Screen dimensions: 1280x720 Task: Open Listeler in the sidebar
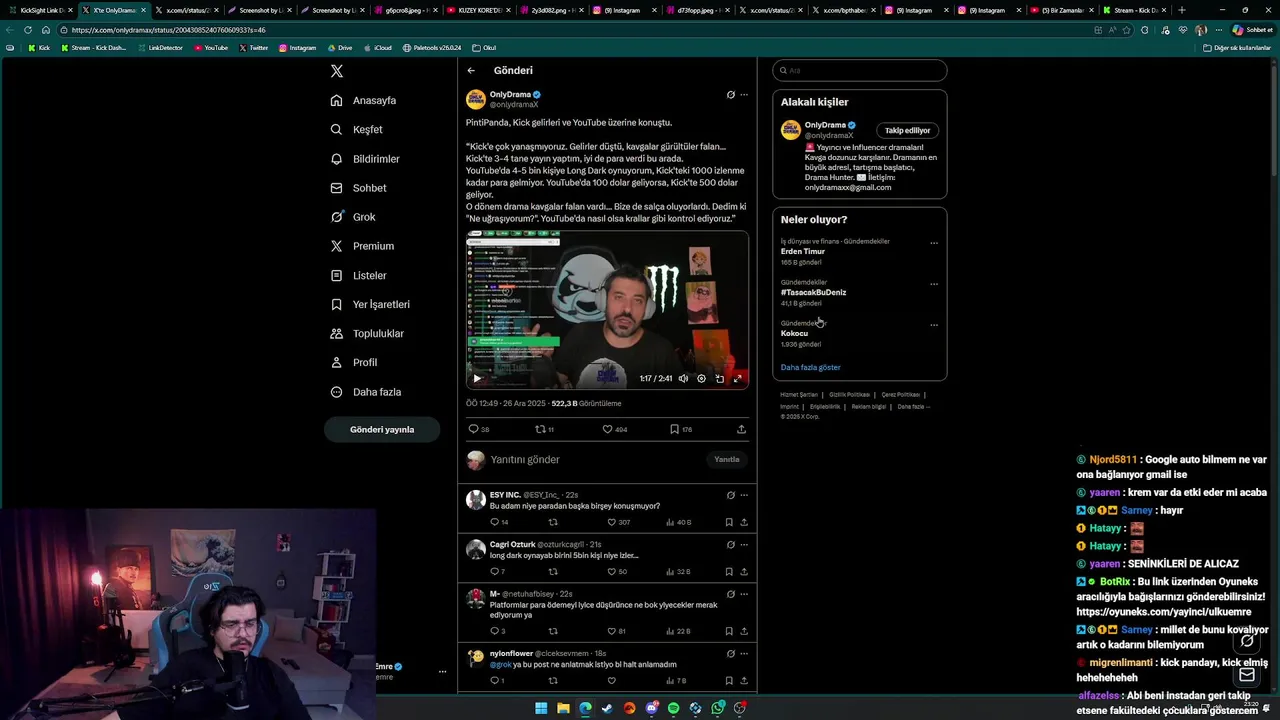pos(358,275)
